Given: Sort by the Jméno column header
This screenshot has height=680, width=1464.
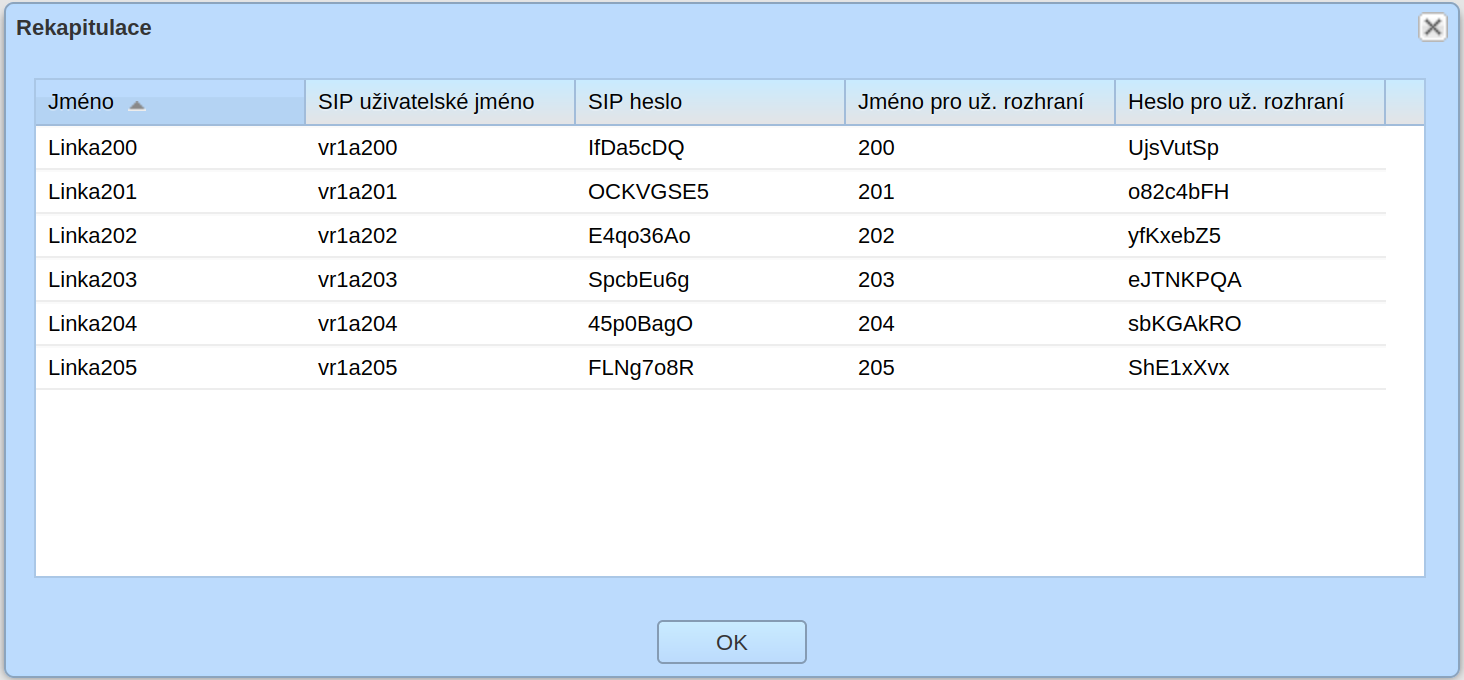Looking at the screenshot, I should point(170,102).
